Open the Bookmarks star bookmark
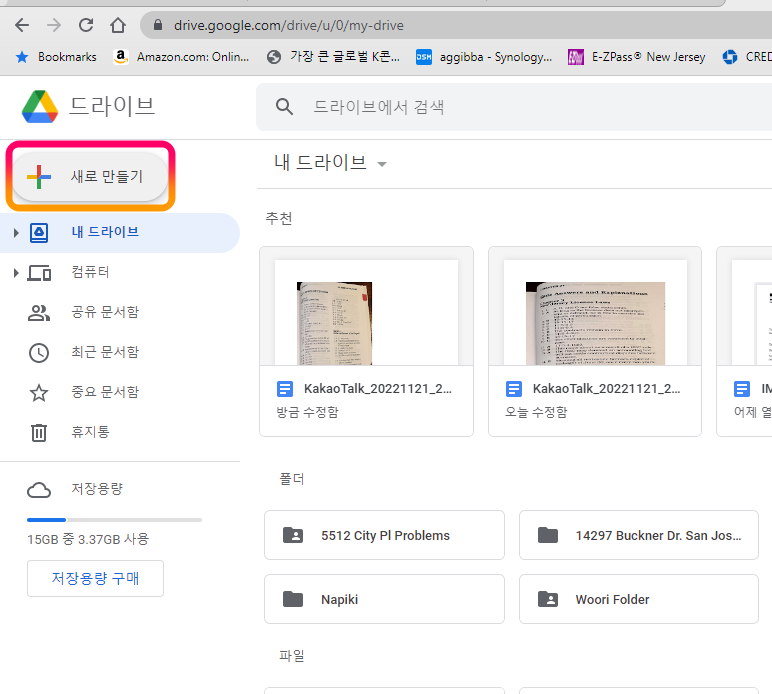 point(56,57)
